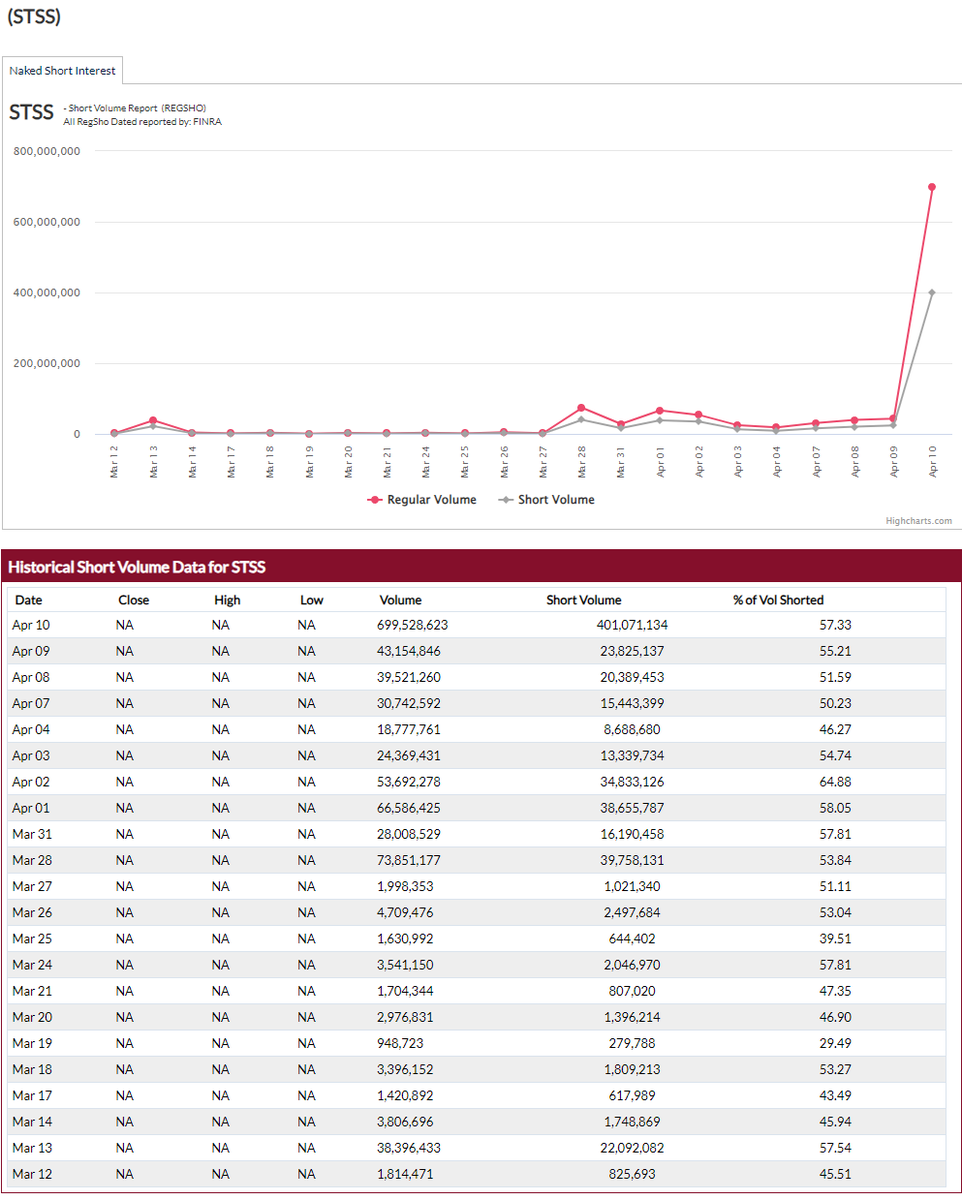The width and height of the screenshot is (962, 1200).
Task: Click volume value 43,154,846
Action: [x=410, y=651]
